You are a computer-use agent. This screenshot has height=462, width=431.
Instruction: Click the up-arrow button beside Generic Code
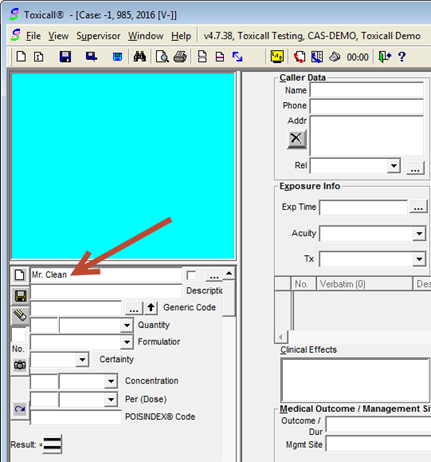(x=151, y=307)
